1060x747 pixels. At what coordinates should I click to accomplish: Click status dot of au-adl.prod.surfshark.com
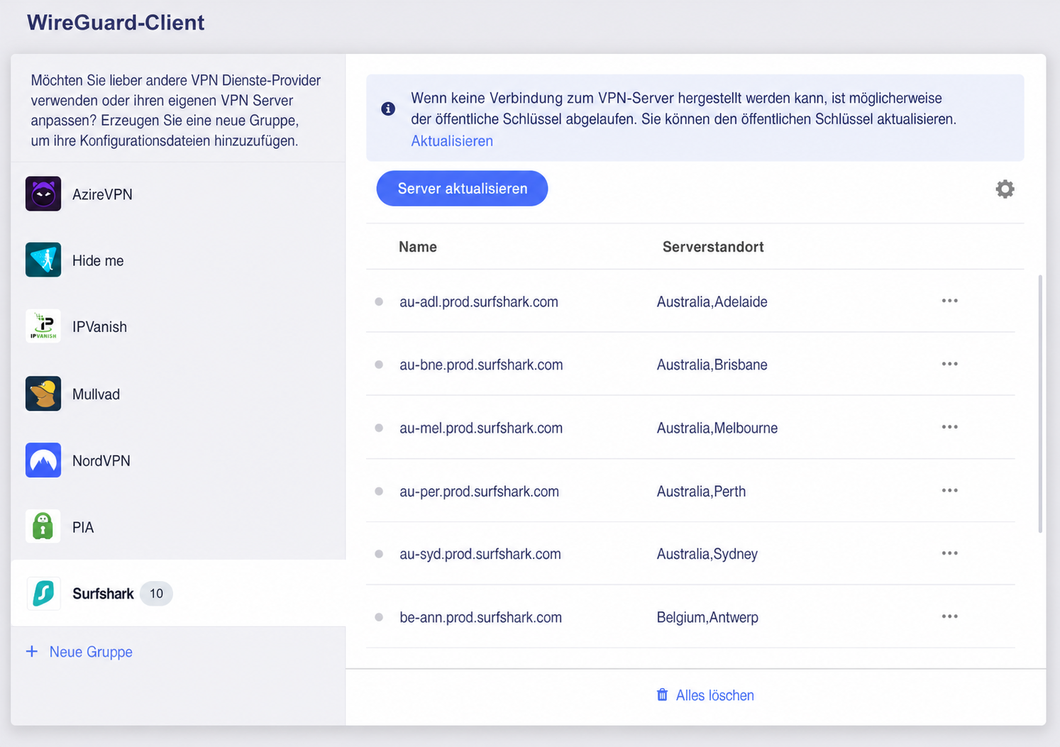point(379,302)
